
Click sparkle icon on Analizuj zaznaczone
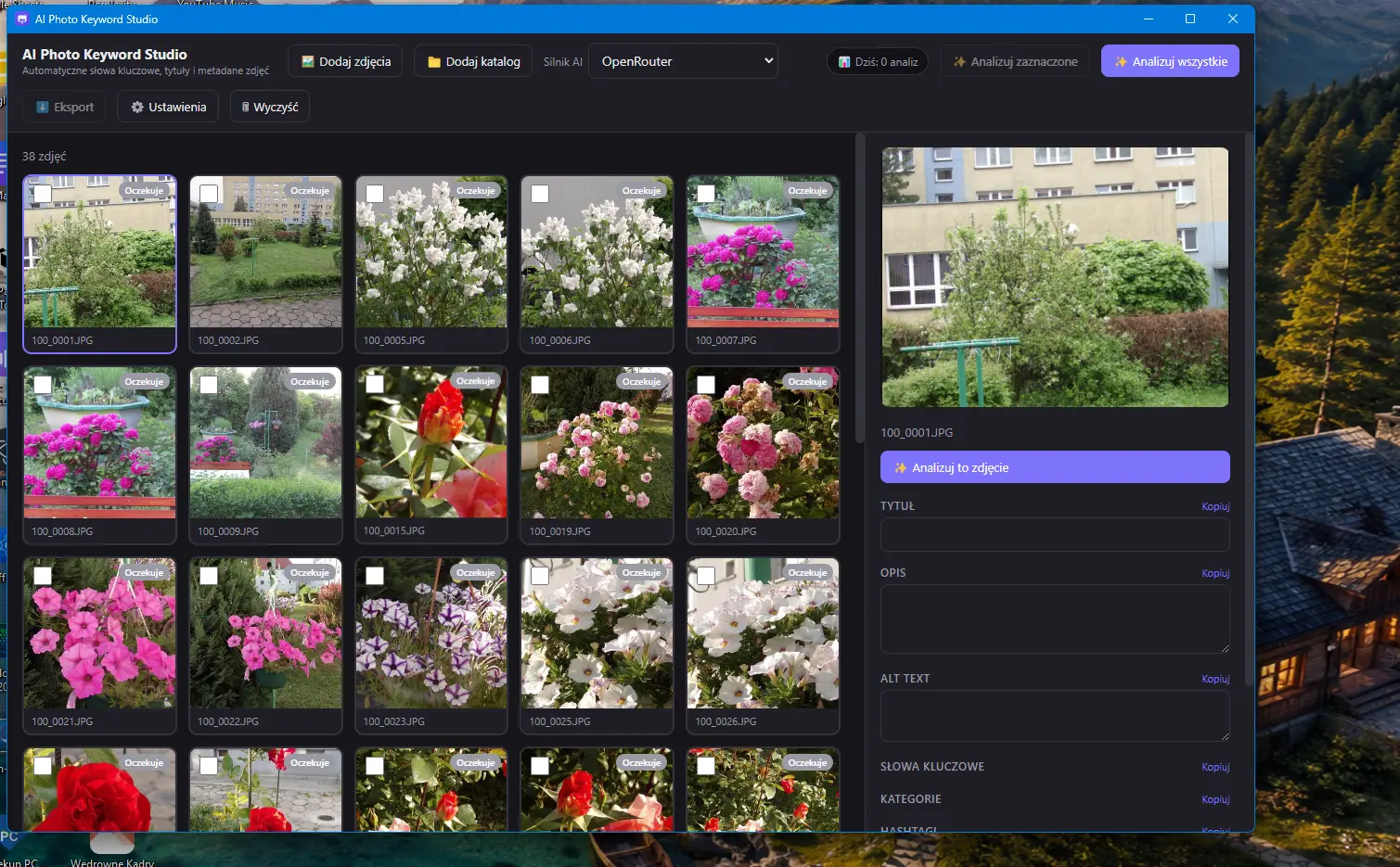click(959, 62)
